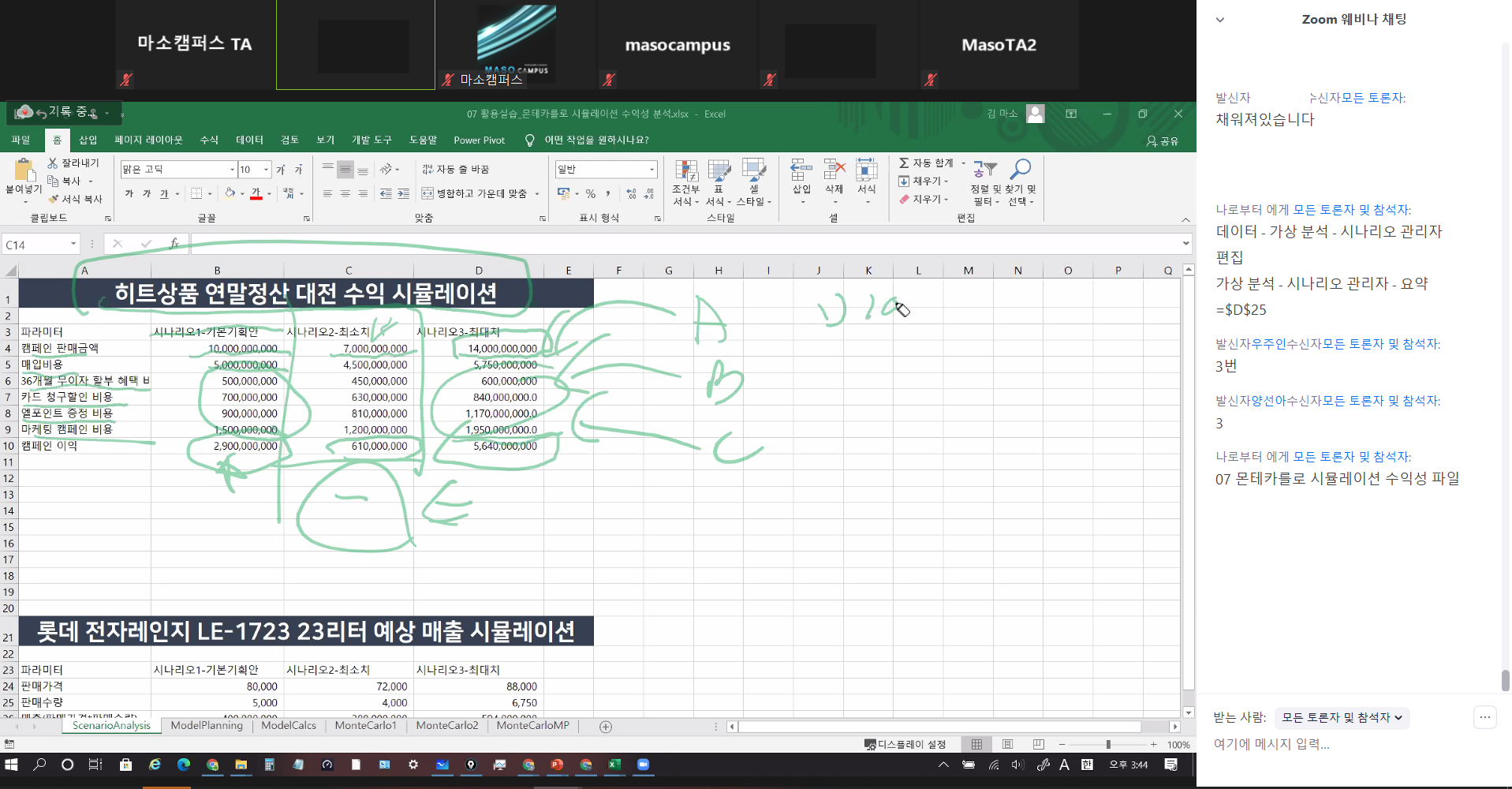Click the percent style icon
Viewport: 1512px width, 789px height.
[590, 193]
